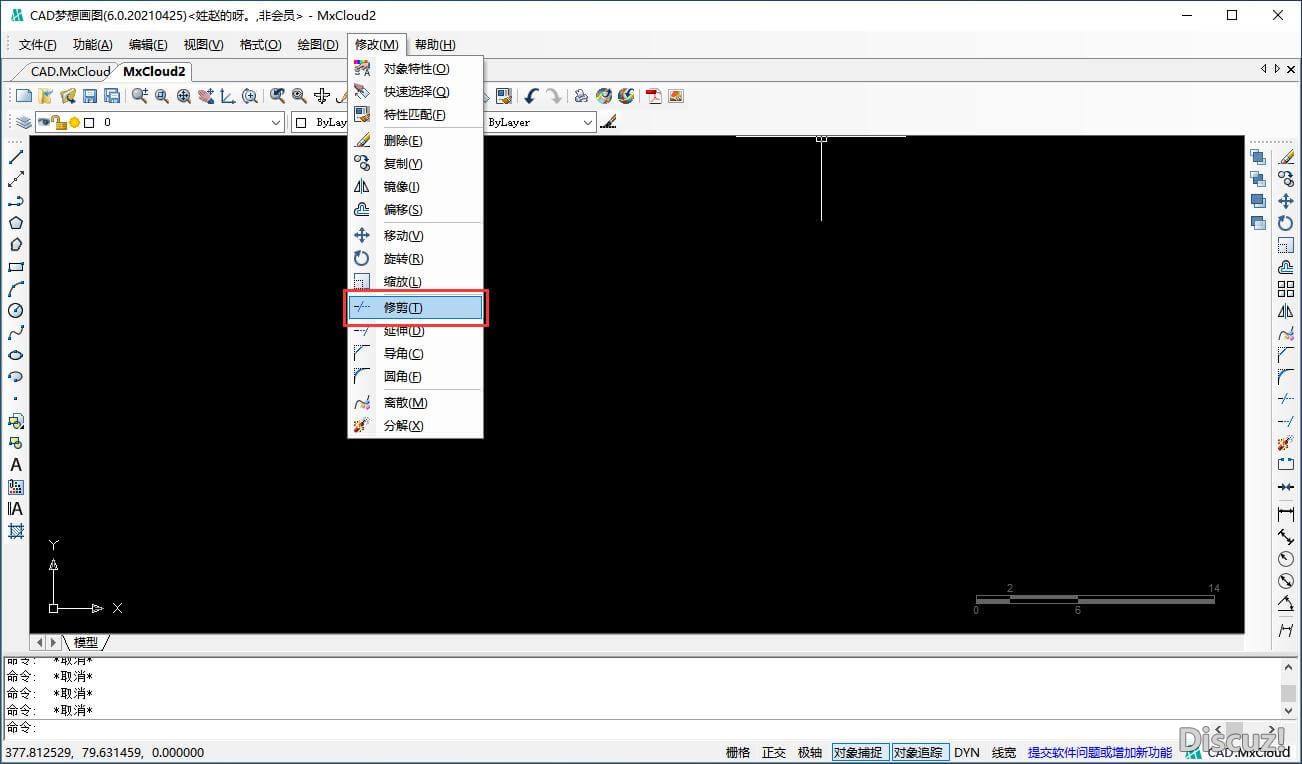Select the Hatch fill tool

(16, 531)
